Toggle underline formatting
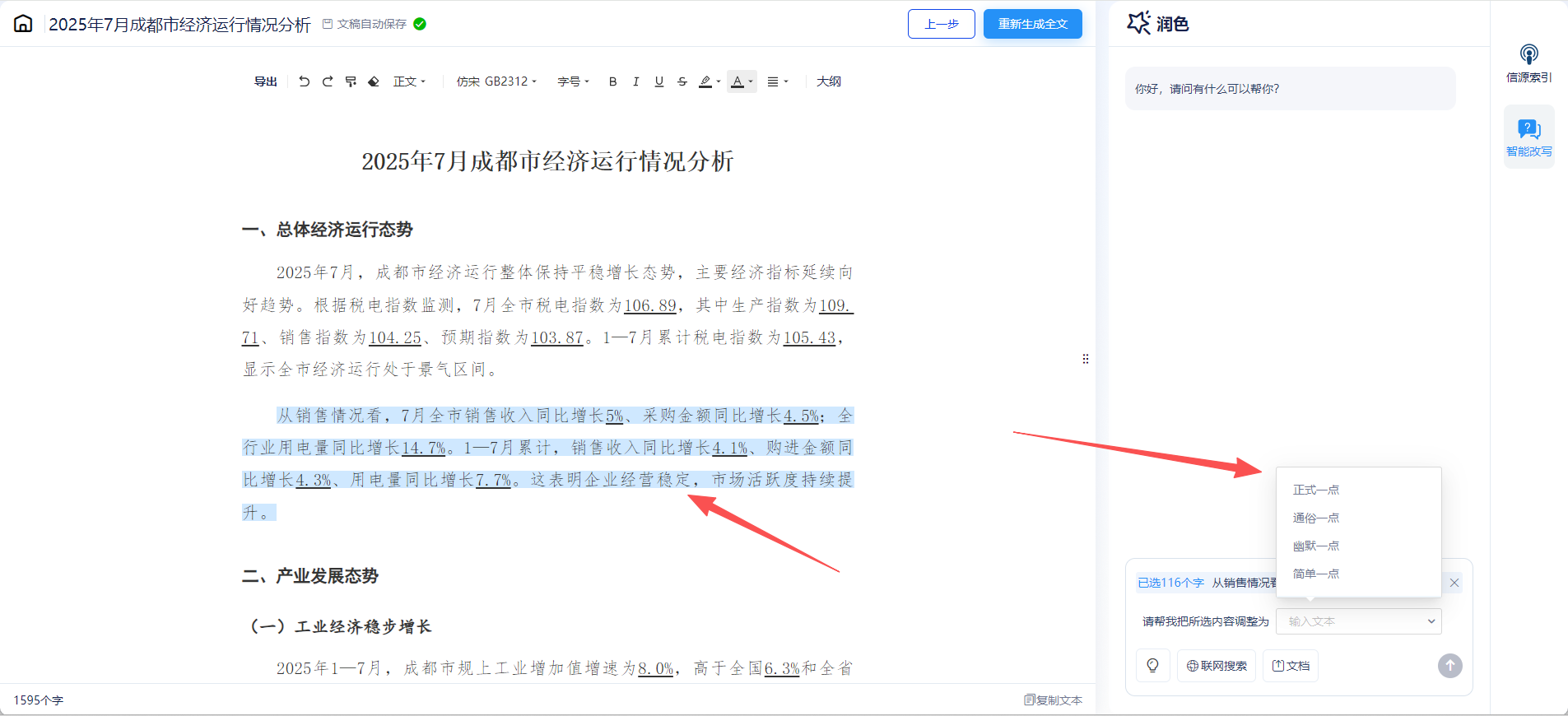 point(658,81)
